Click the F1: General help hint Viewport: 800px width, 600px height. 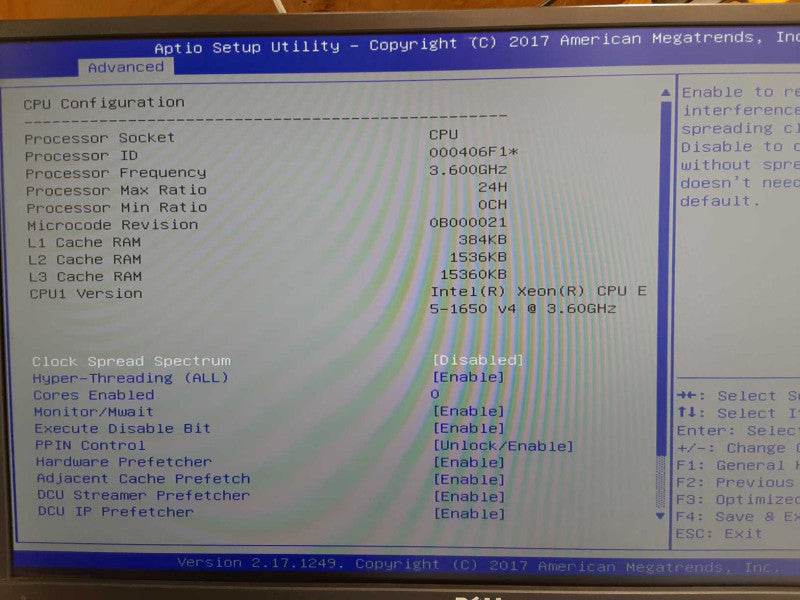point(738,465)
